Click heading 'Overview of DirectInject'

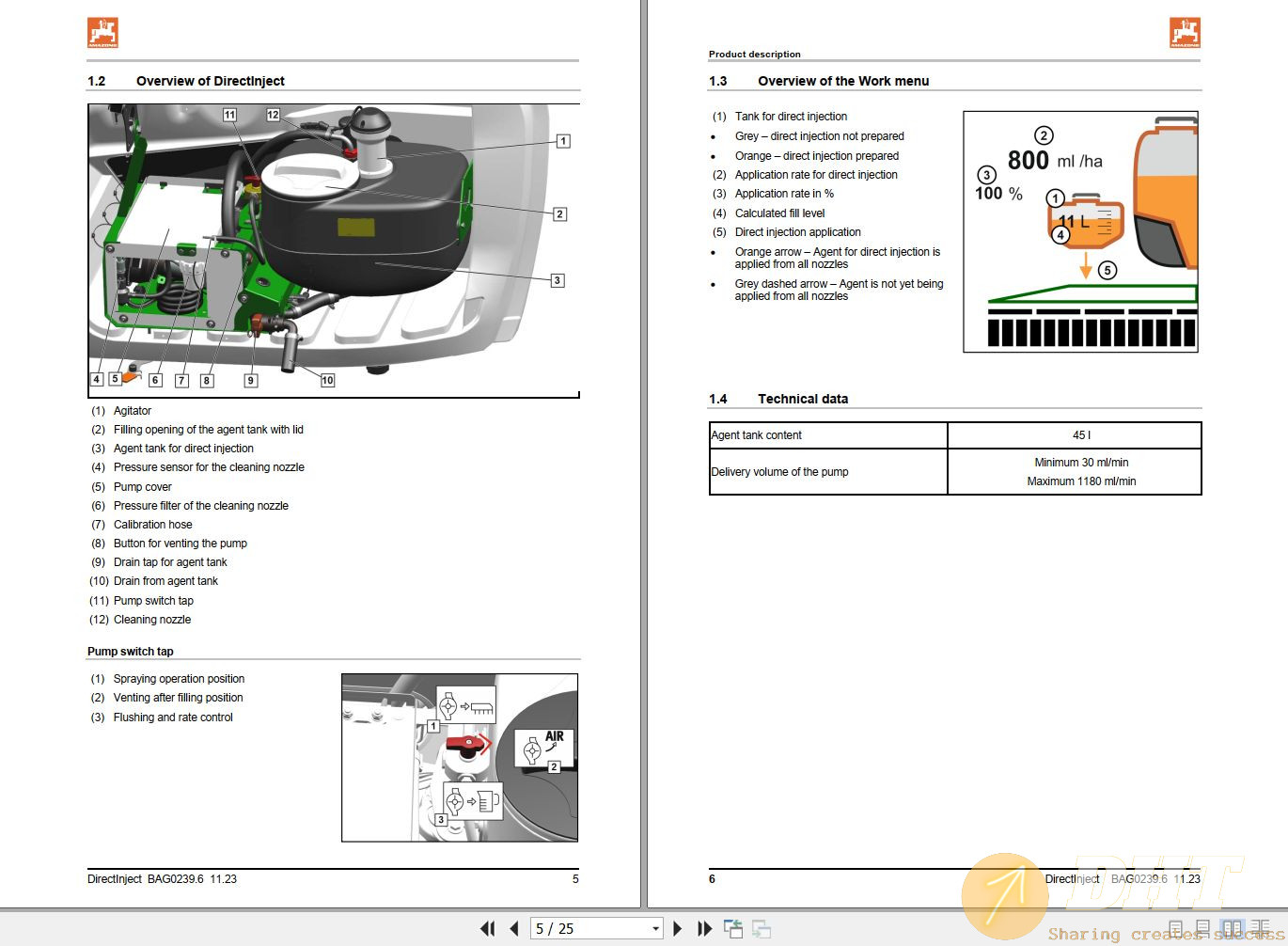coord(211,81)
